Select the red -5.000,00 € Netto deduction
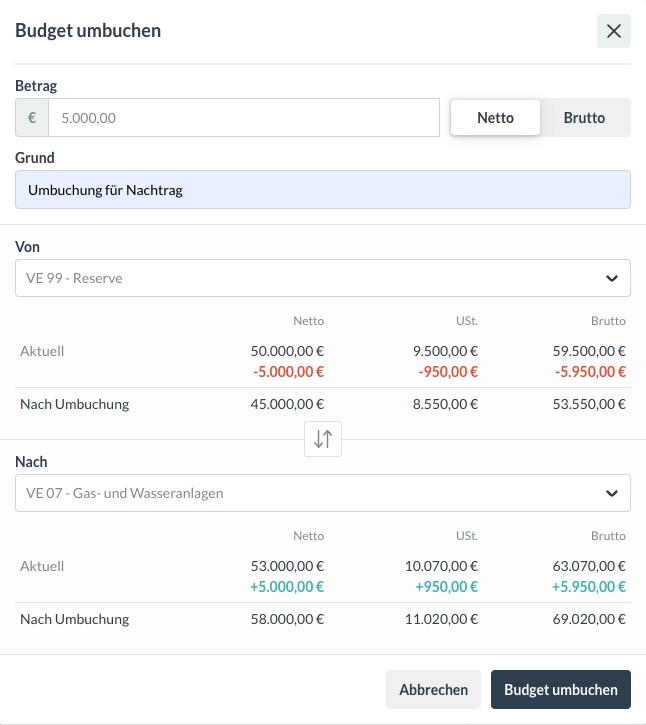The height and width of the screenshot is (725, 646). pos(287,372)
